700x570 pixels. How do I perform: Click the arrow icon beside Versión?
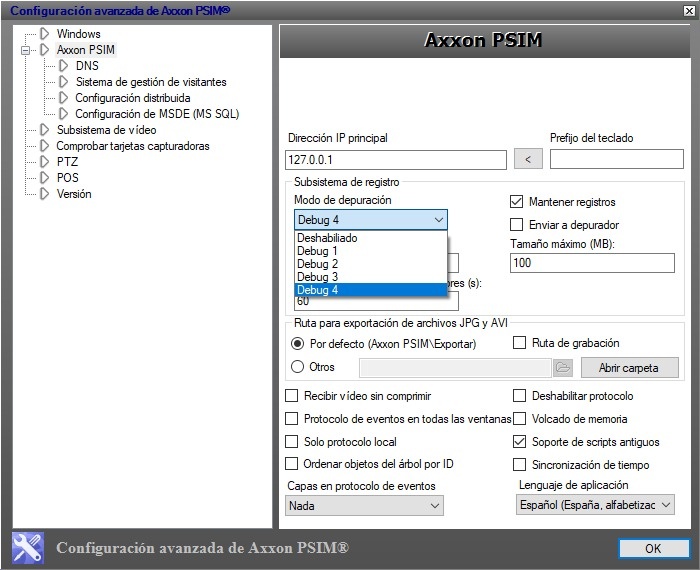[x=44, y=194]
